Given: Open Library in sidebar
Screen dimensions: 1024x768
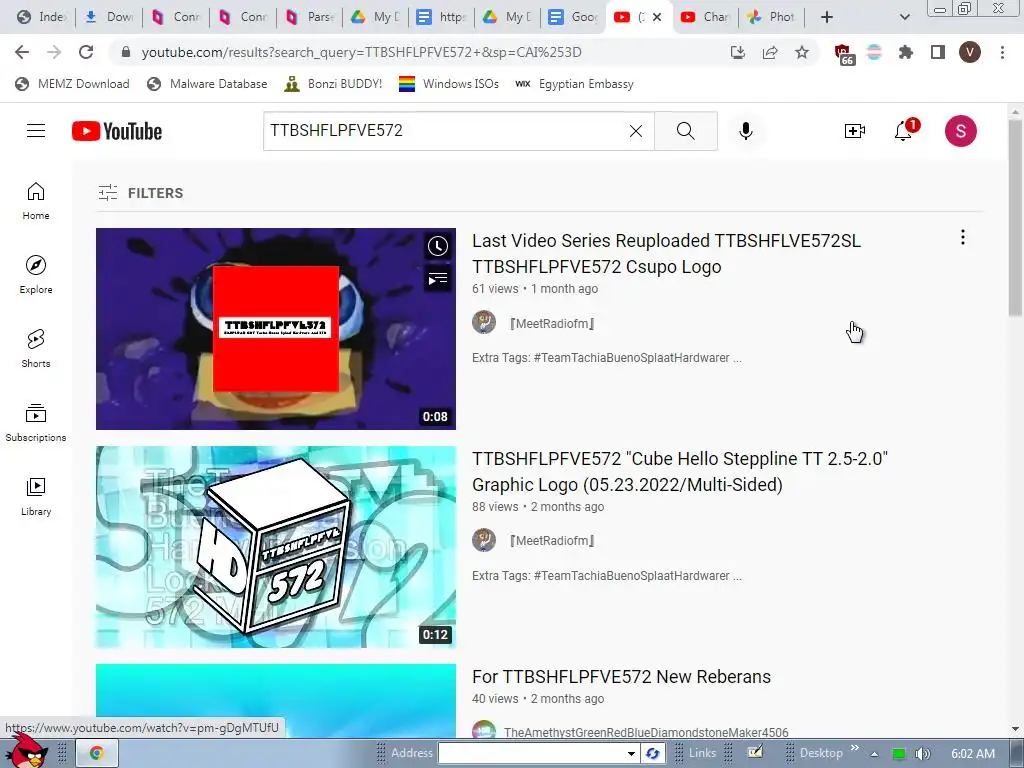Looking at the screenshot, I should [36, 496].
